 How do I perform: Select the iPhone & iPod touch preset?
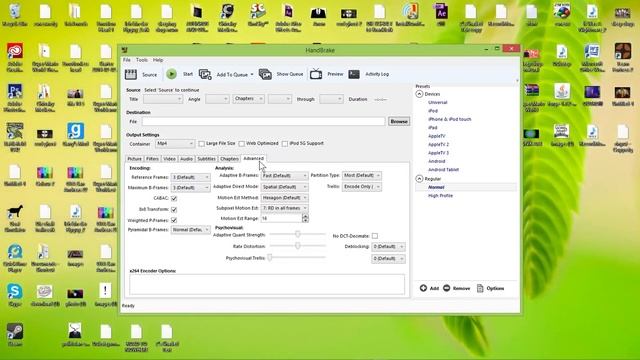click(449, 119)
